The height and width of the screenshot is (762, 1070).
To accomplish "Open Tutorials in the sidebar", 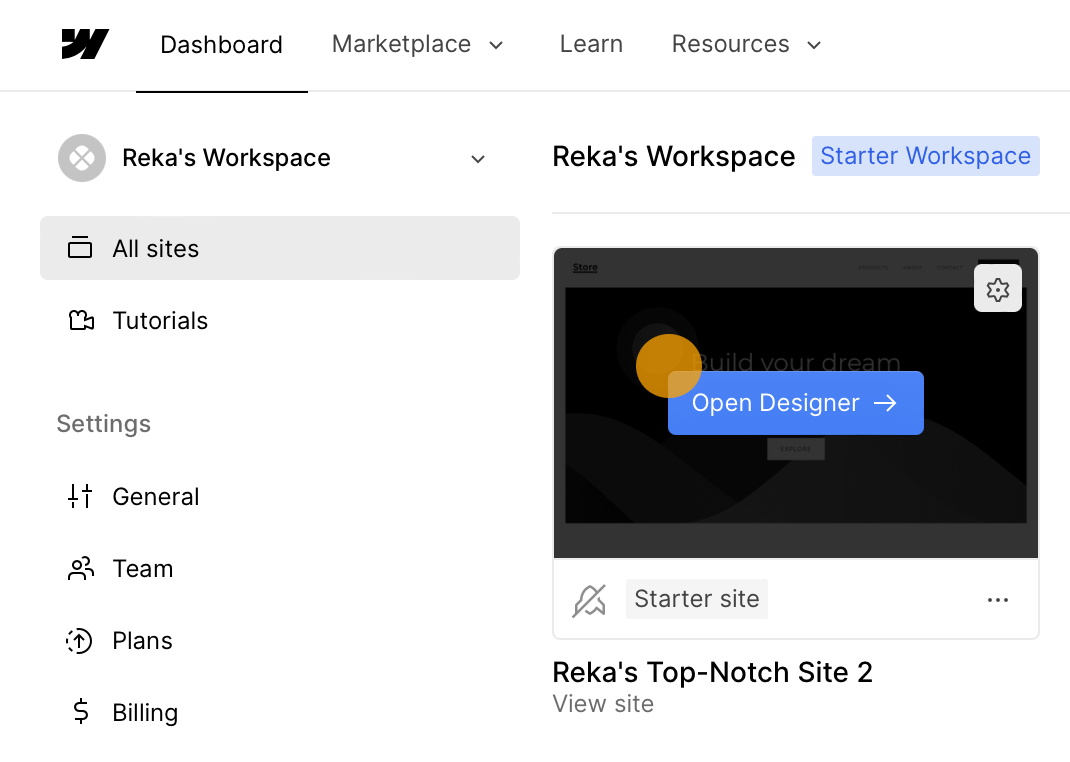I will tap(160, 321).
